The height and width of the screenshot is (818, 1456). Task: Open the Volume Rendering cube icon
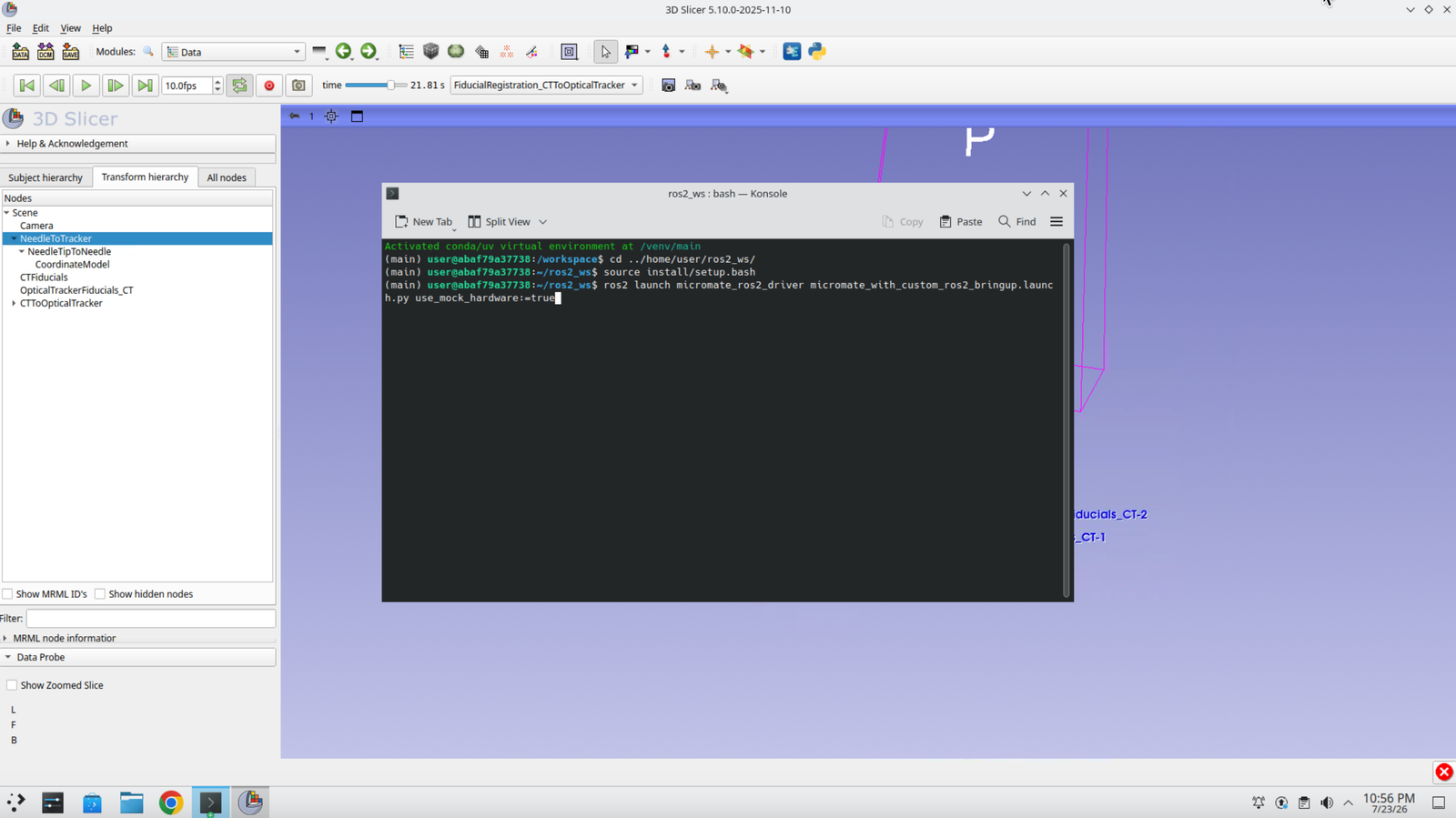[431, 52]
